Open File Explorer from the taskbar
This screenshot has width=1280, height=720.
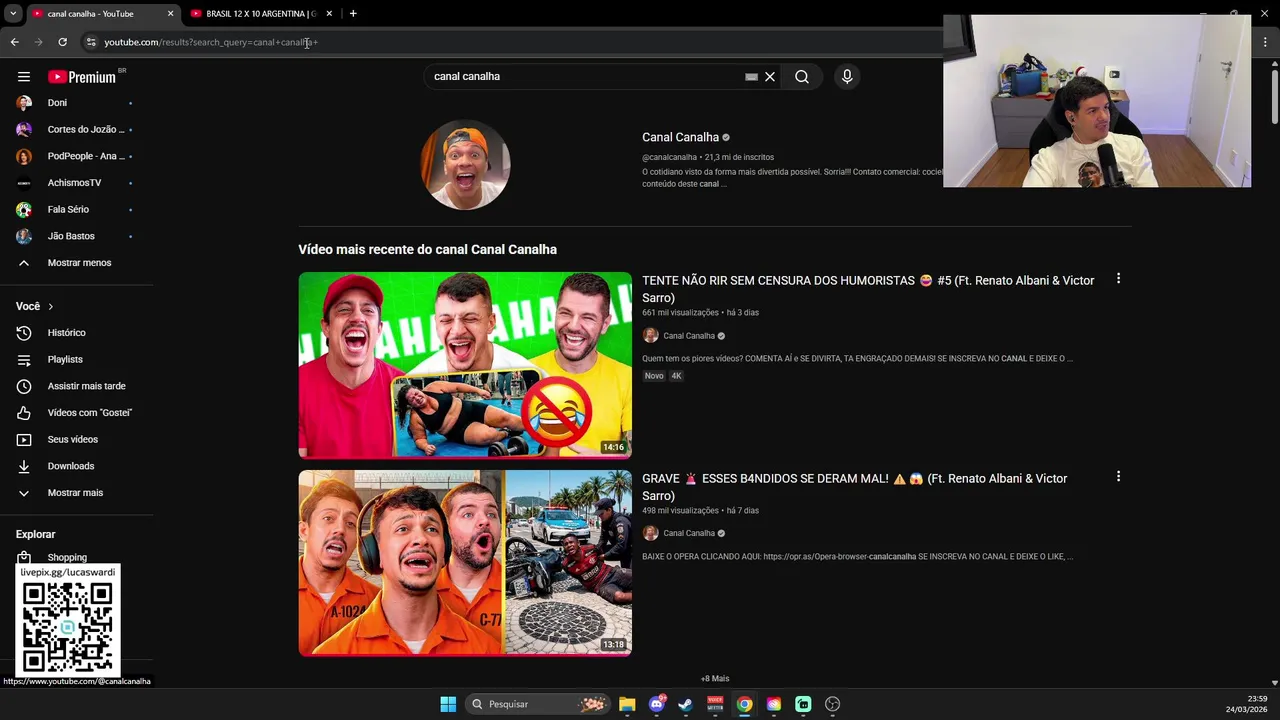[627, 704]
